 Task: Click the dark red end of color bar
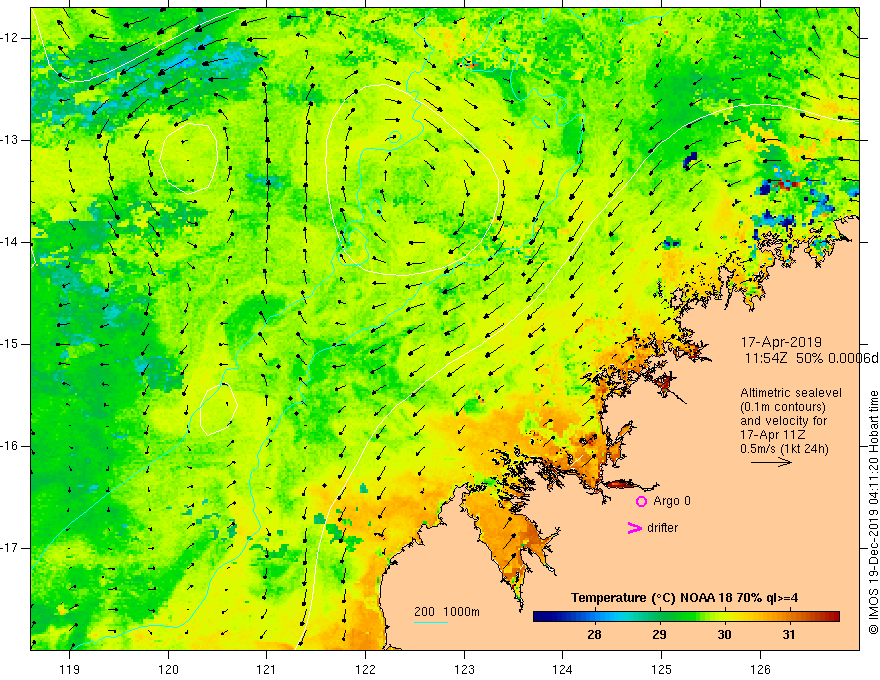(x=835, y=617)
